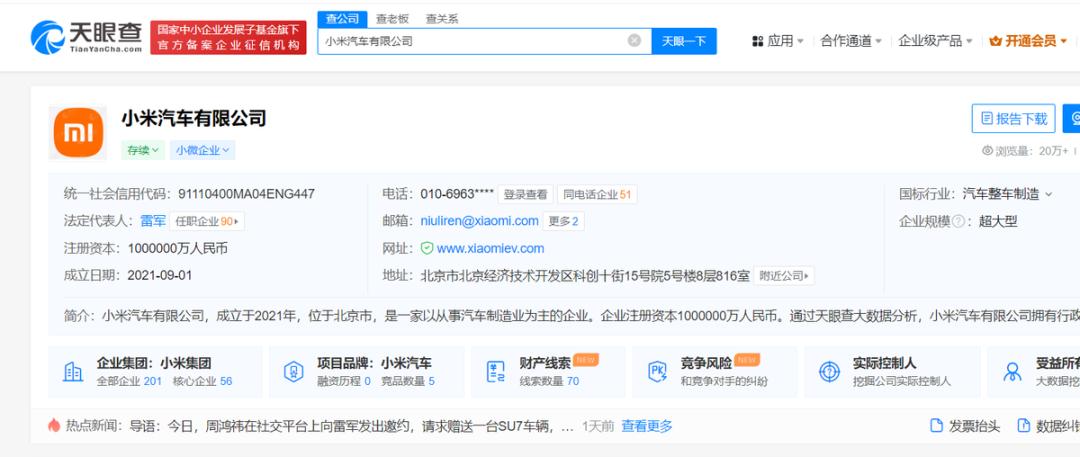
Task: Open 竞品数量 5 link
Action: click(x=406, y=381)
